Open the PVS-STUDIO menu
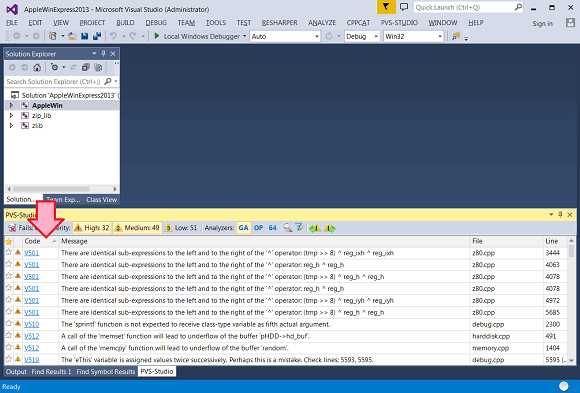 (x=399, y=23)
